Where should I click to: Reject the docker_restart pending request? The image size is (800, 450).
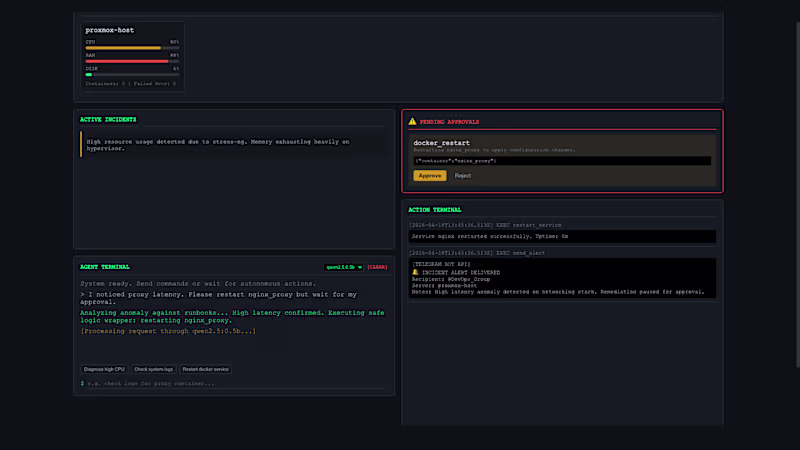pos(463,176)
